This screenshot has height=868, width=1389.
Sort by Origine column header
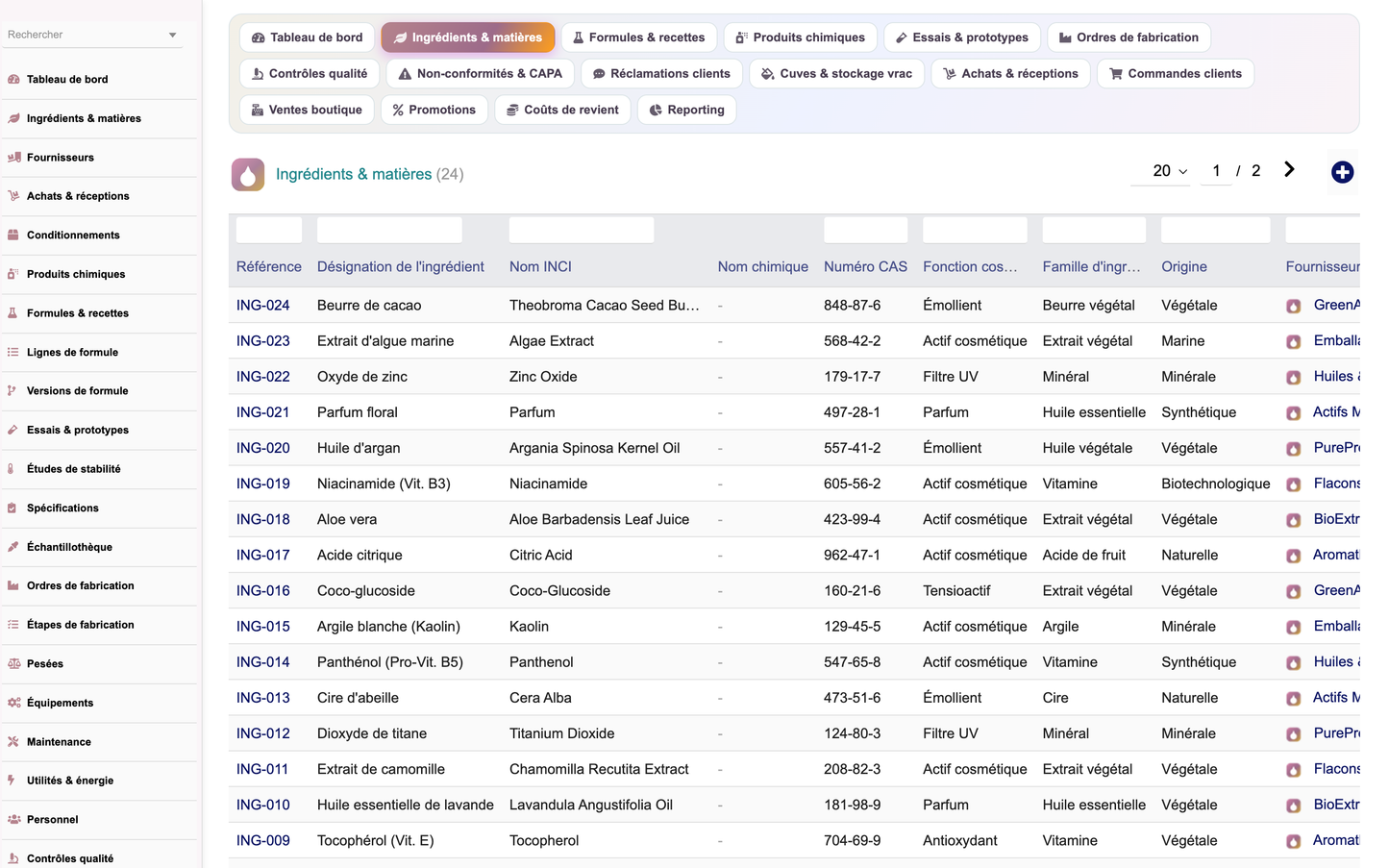coord(1183,267)
